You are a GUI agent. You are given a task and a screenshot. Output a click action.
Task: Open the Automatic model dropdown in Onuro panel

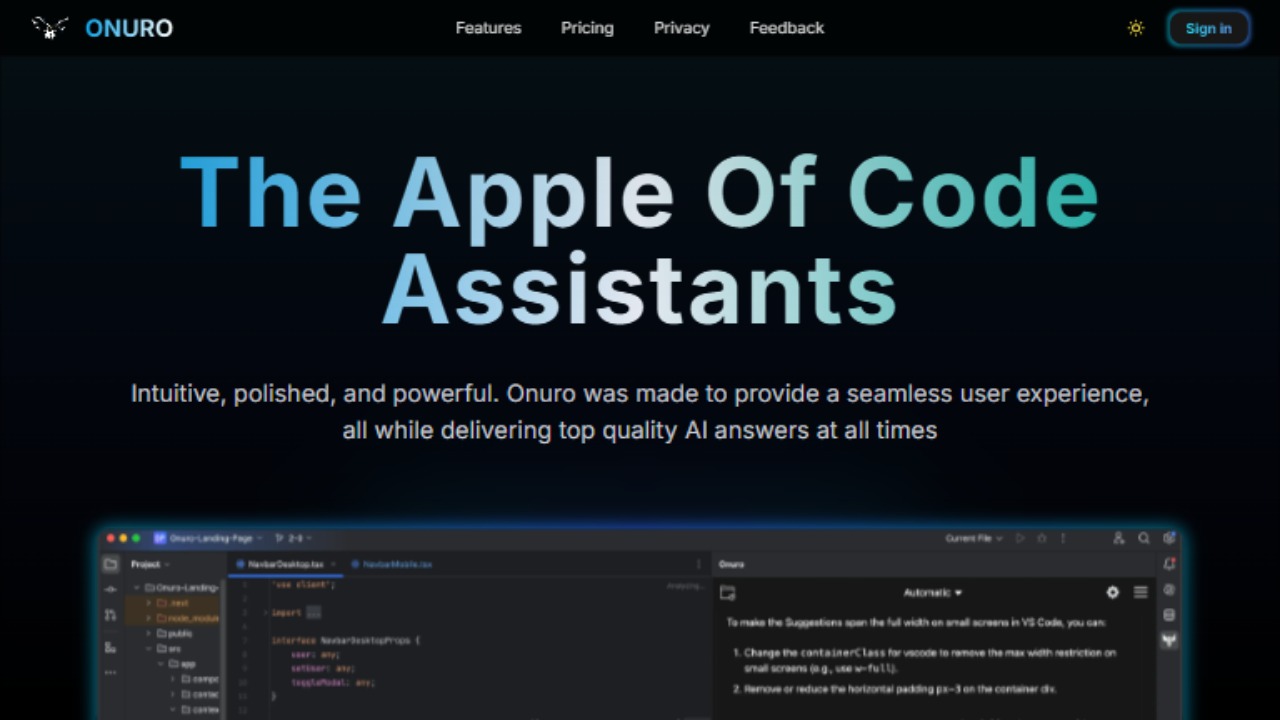[x=932, y=593]
